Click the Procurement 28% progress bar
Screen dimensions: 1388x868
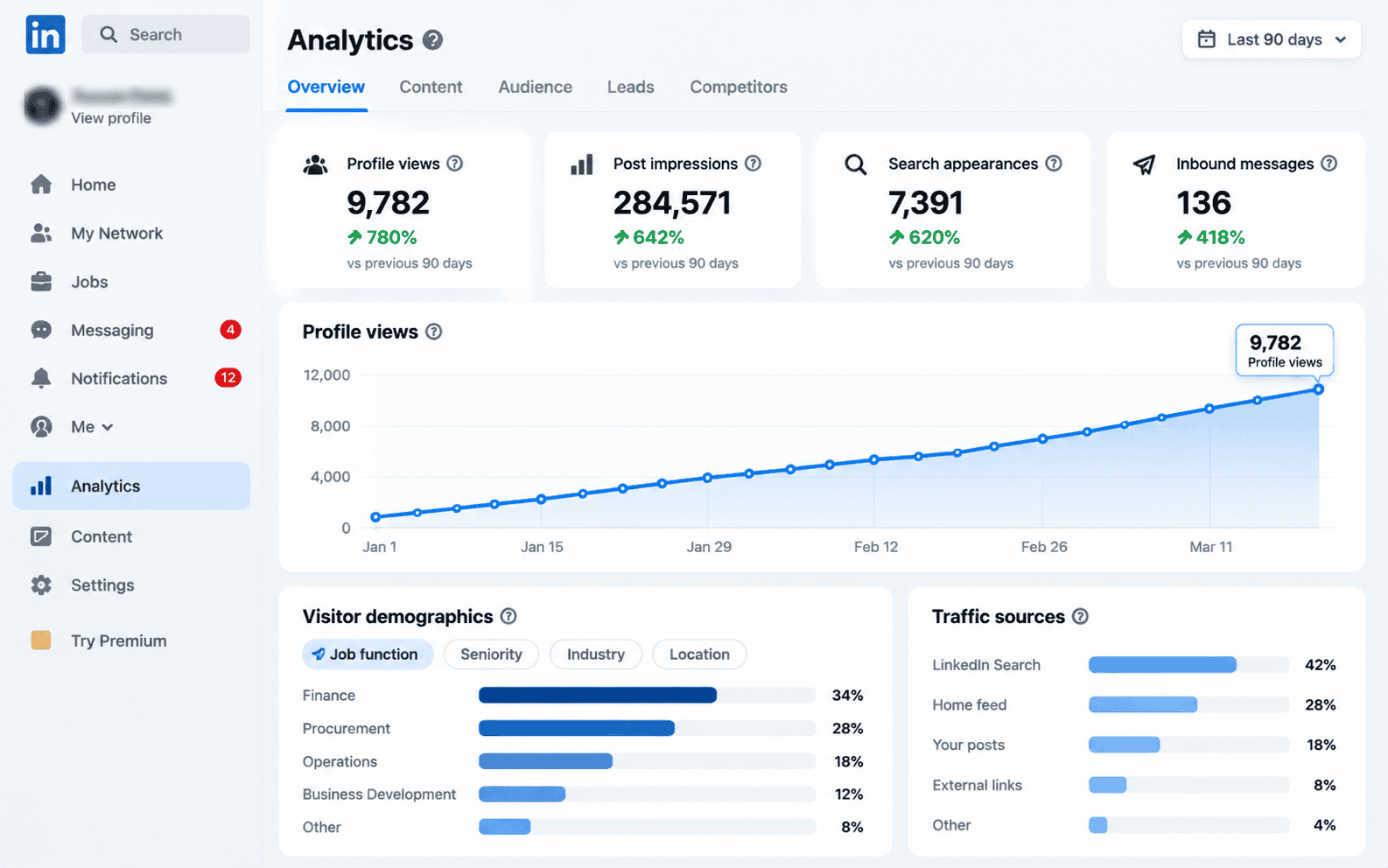tap(647, 728)
